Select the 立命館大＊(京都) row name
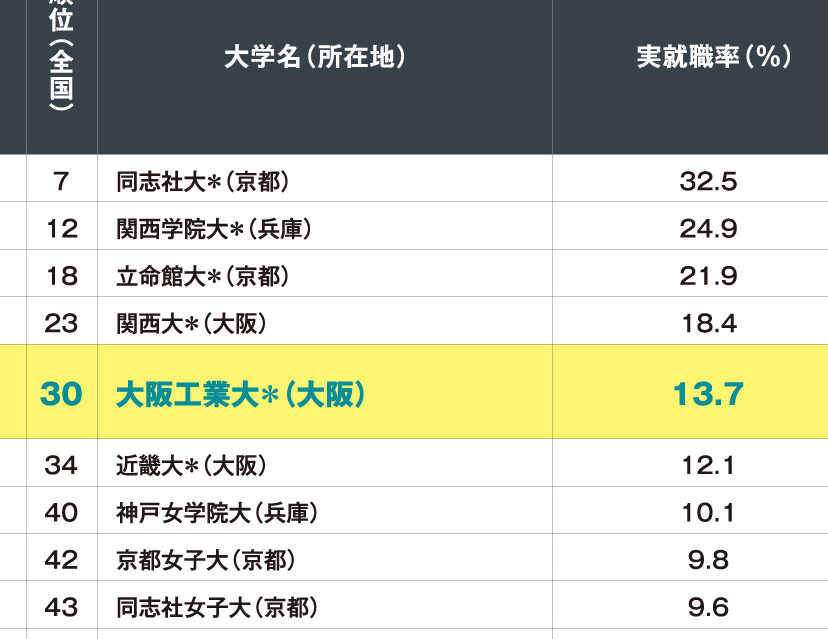The width and height of the screenshot is (828, 639). coord(202,276)
